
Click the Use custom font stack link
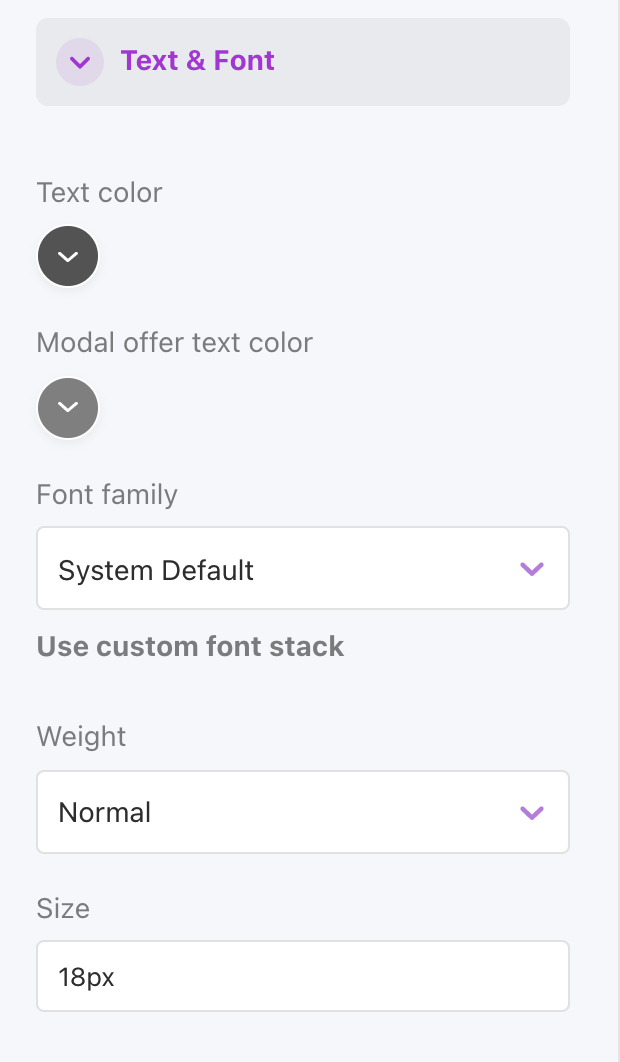point(190,647)
